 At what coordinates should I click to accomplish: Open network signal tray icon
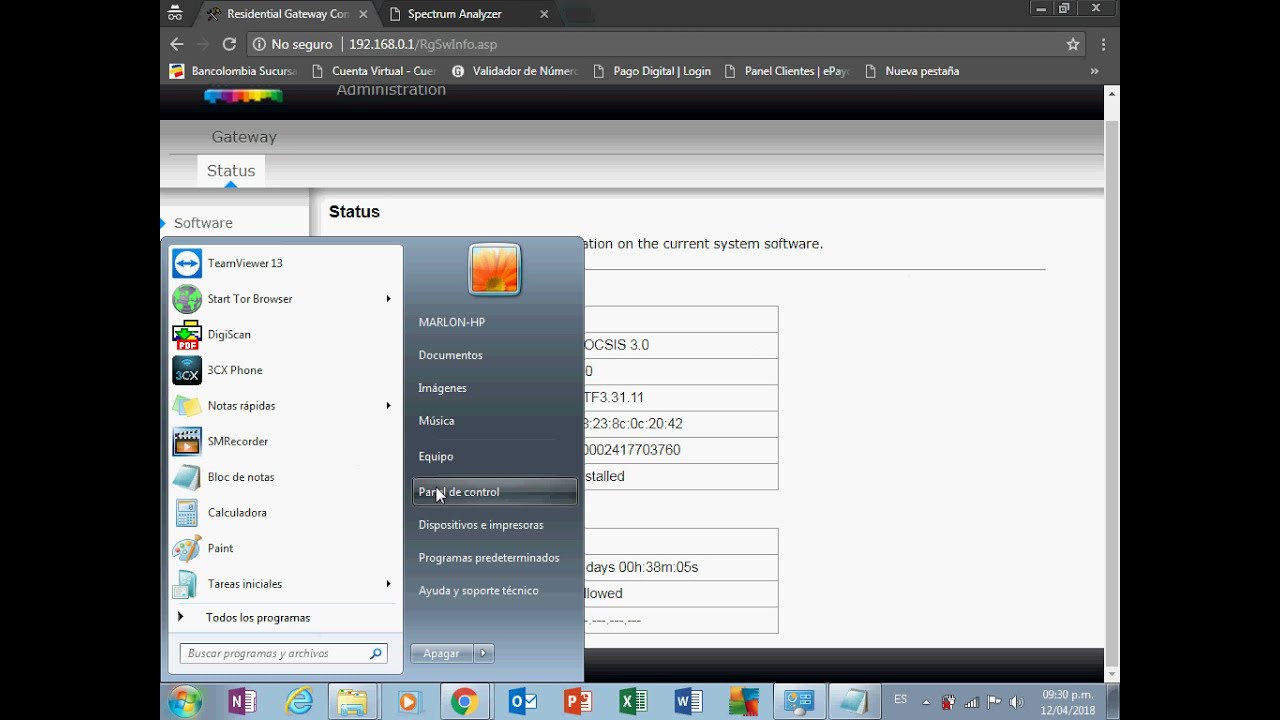click(971, 702)
